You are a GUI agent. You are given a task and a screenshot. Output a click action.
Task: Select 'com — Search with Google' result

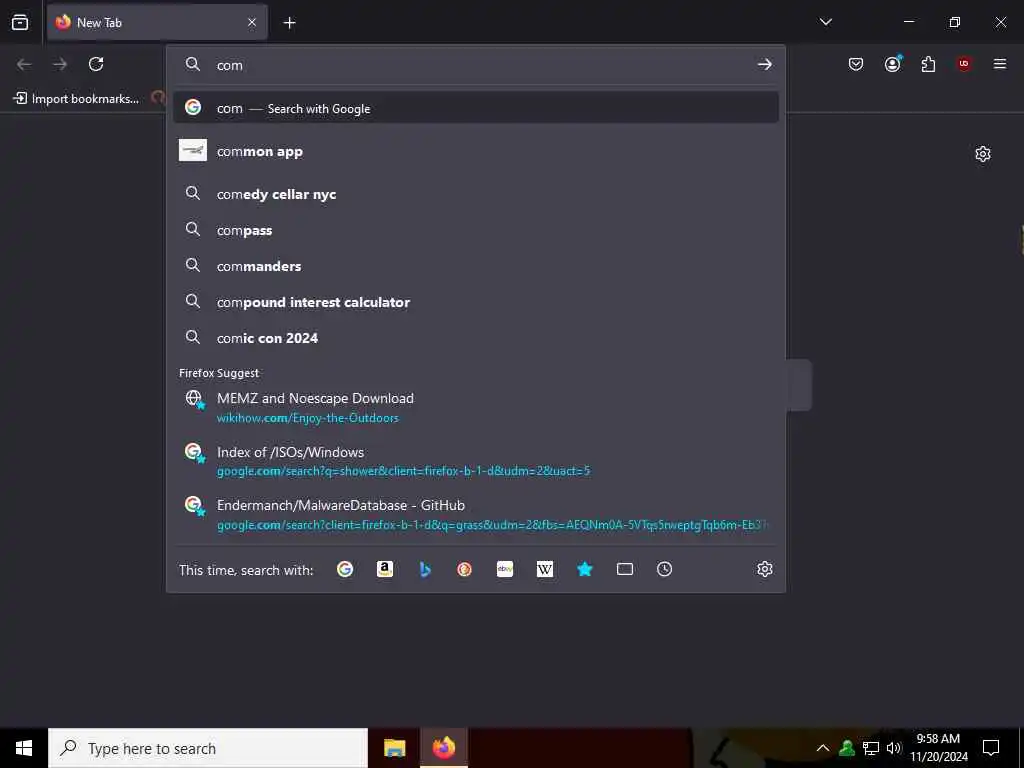point(475,108)
